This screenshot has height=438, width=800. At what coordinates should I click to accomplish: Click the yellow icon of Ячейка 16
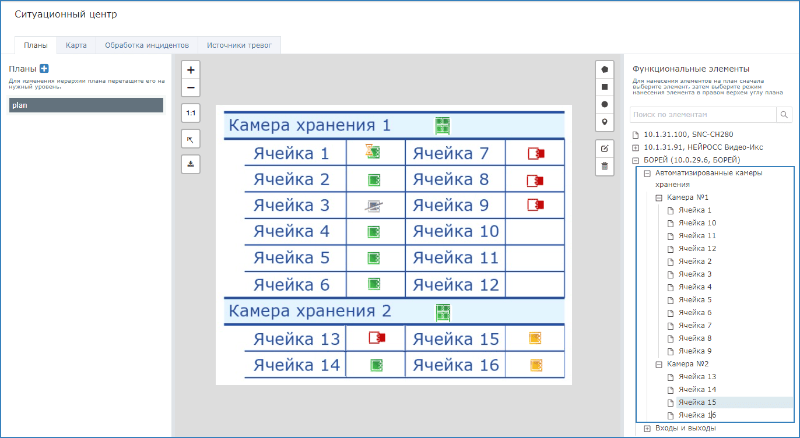(536, 365)
